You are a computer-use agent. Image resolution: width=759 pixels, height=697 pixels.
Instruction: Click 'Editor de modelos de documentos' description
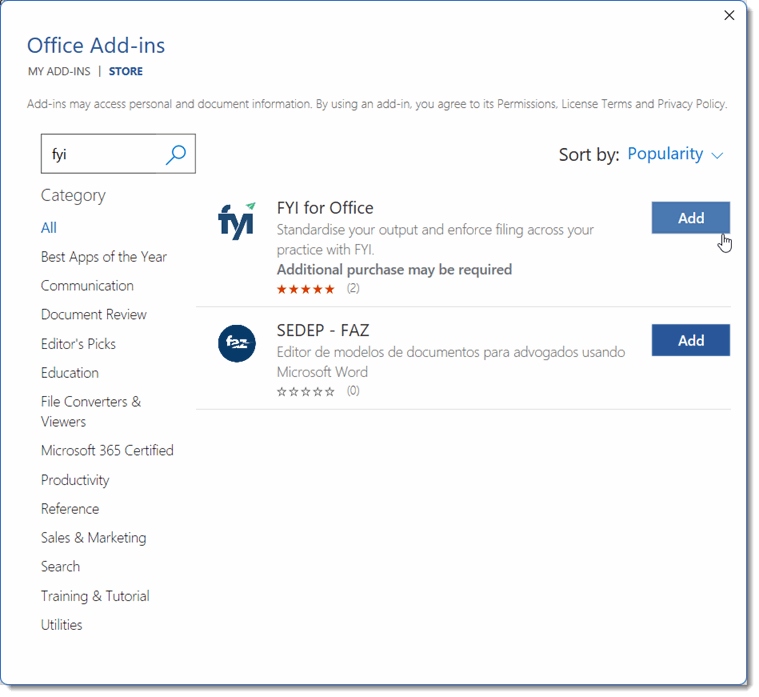pyautogui.click(x=451, y=362)
